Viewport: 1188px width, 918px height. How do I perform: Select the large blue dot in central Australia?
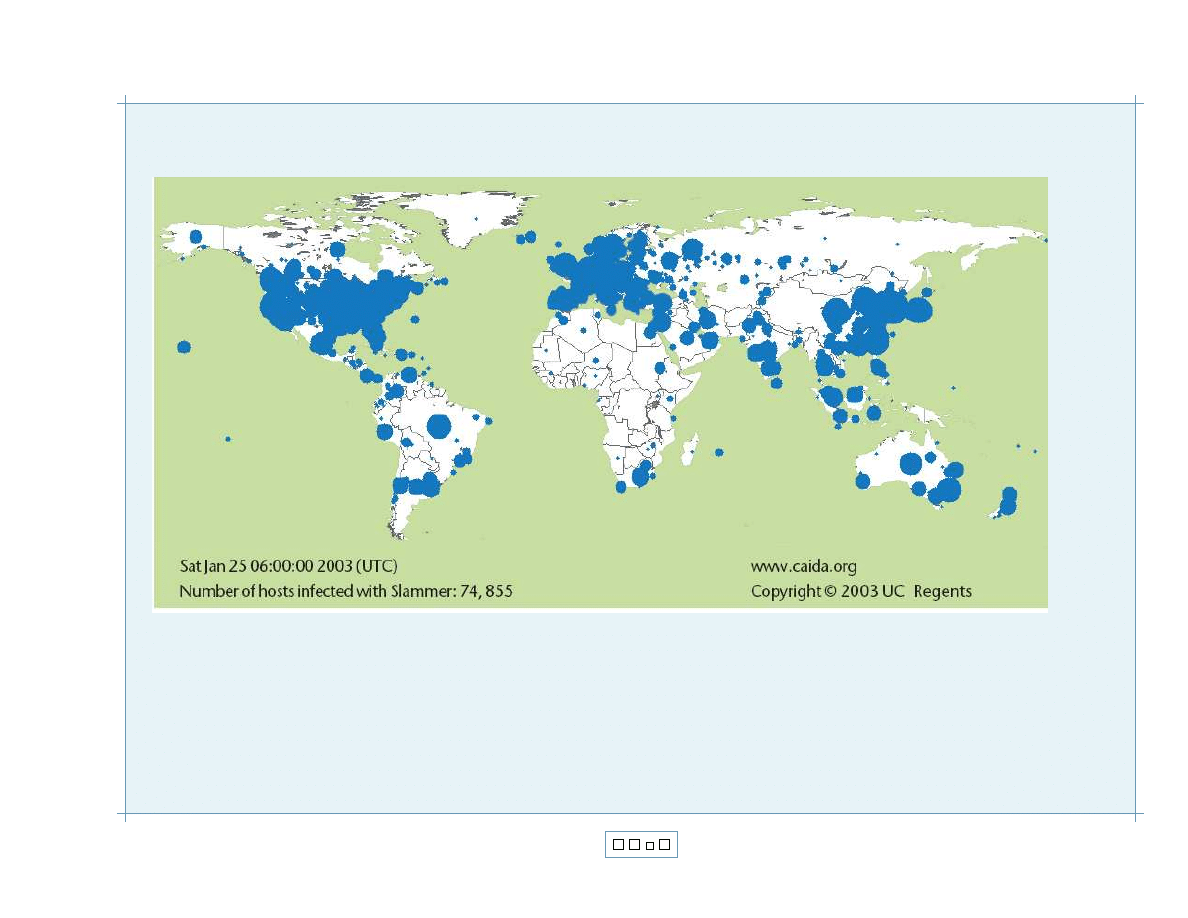coord(910,463)
